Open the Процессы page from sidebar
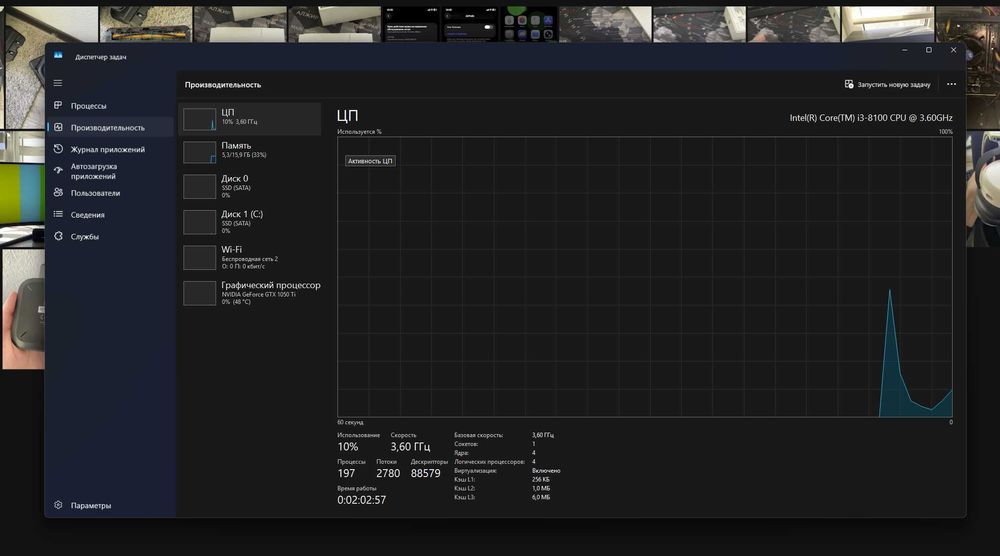This screenshot has height=556, width=1000. click(88, 106)
